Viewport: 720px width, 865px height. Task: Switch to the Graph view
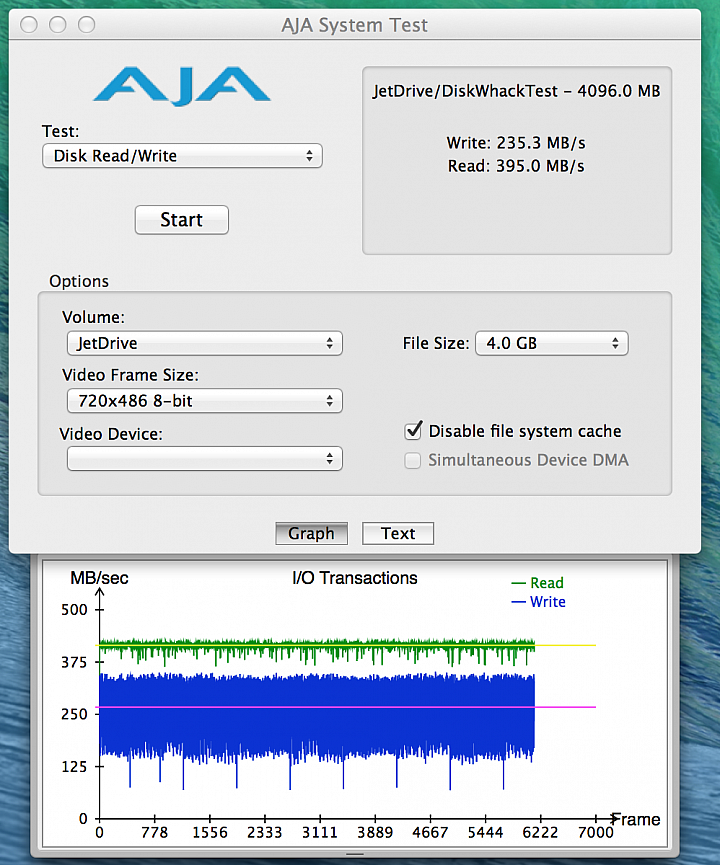tap(311, 533)
